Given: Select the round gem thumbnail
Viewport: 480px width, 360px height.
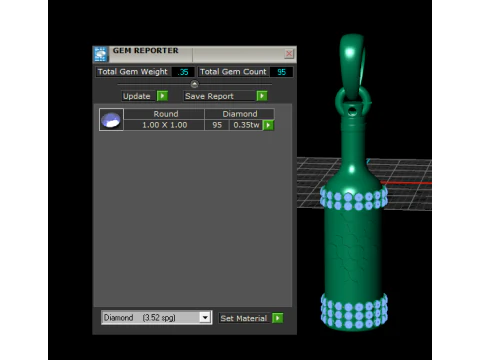Looking at the screenshot, I should click(111, 119).
